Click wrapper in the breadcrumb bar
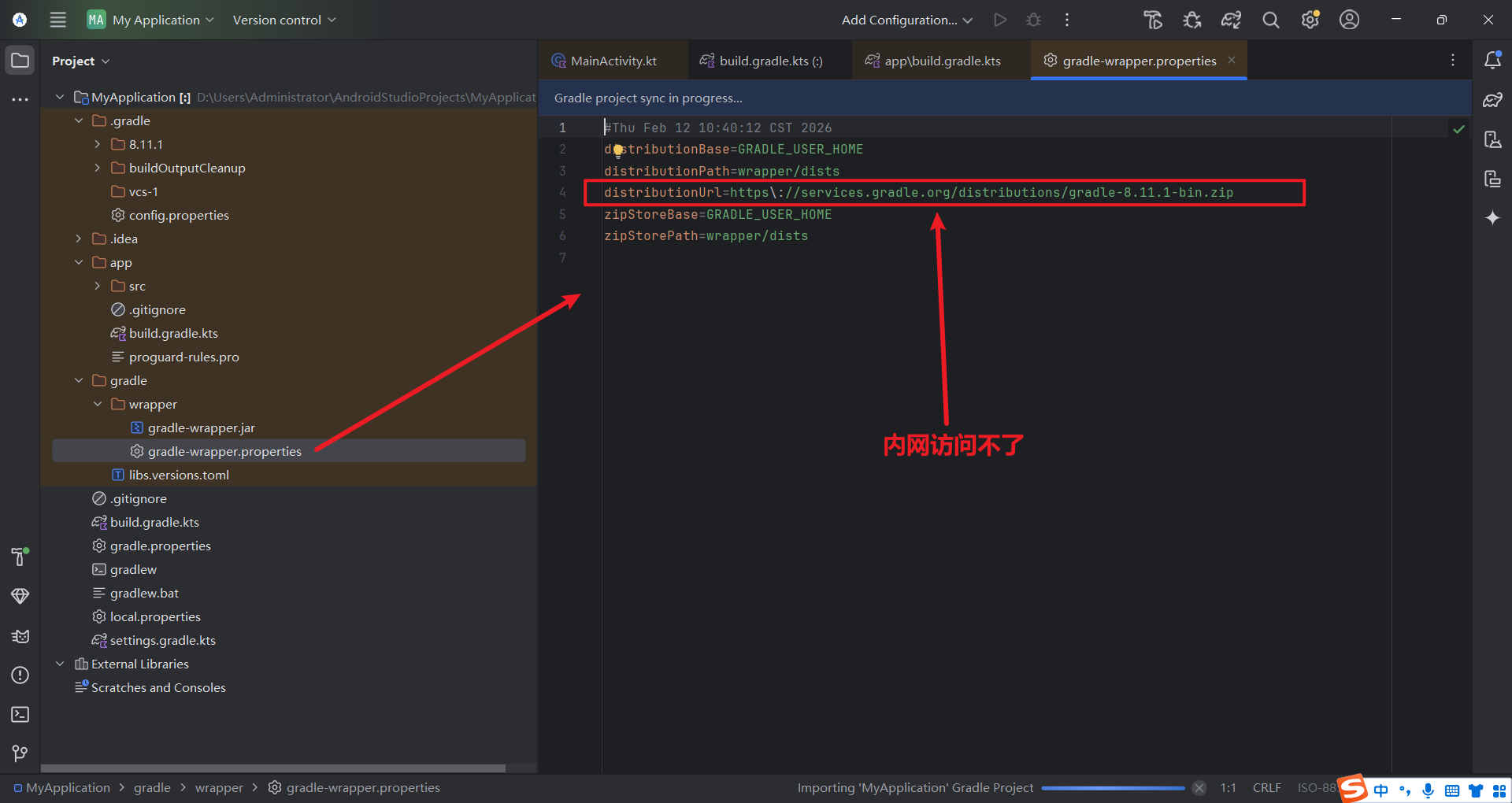Screen dimensions: 1512x803 219,788
